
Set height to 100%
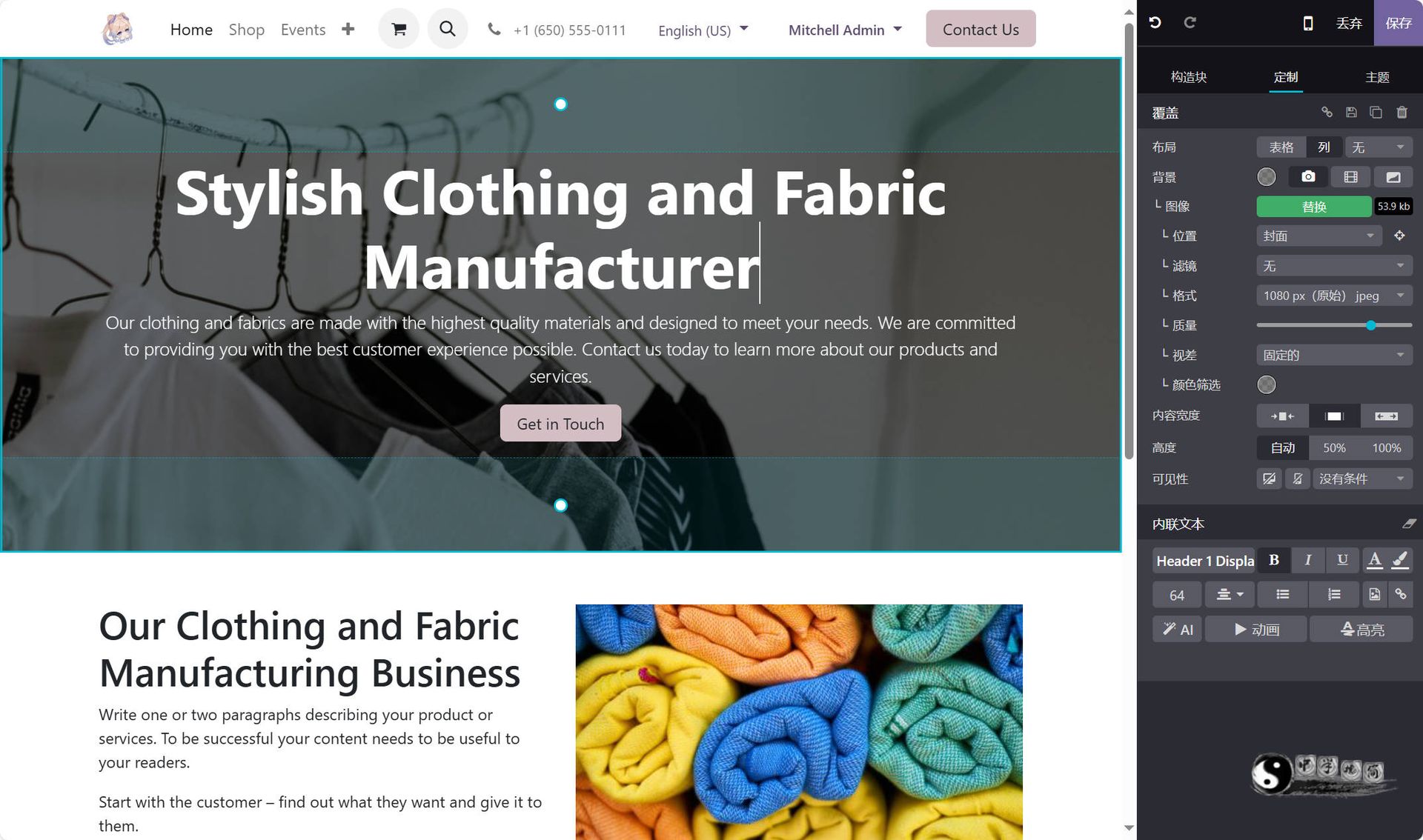point(1386,447)
